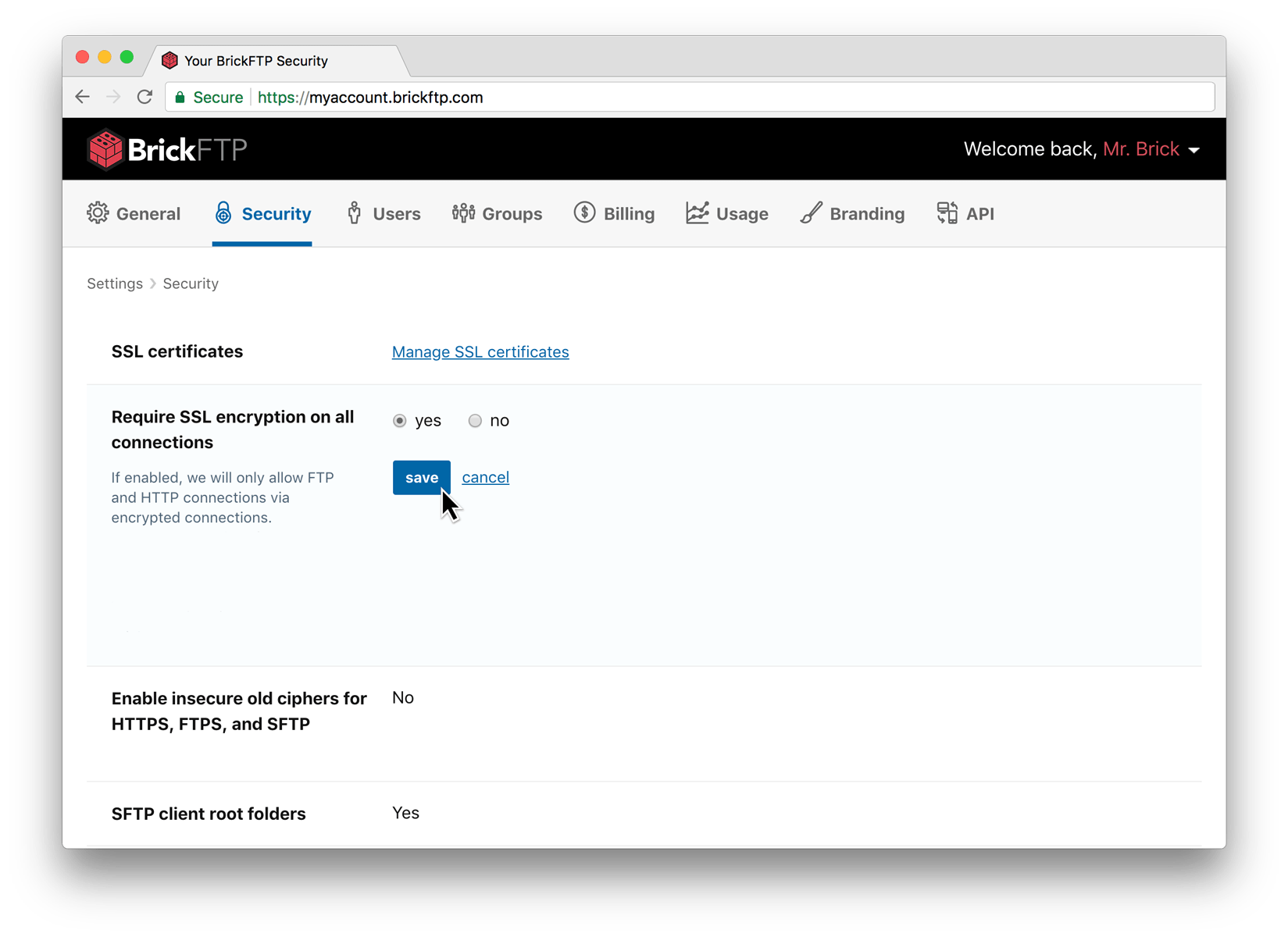The image size is (1288, 937).
Task: Click the Users person icon
Action: pos(355,213)
